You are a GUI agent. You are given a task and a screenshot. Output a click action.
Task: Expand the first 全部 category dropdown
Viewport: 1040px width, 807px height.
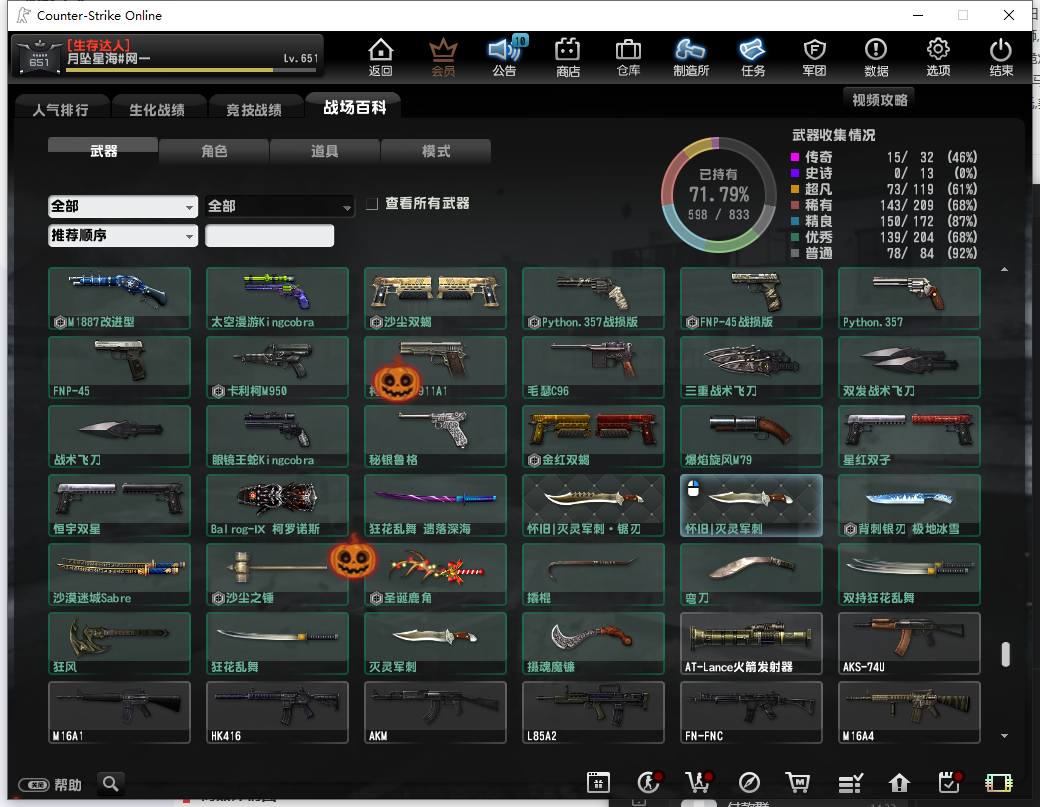coord(123,206)
